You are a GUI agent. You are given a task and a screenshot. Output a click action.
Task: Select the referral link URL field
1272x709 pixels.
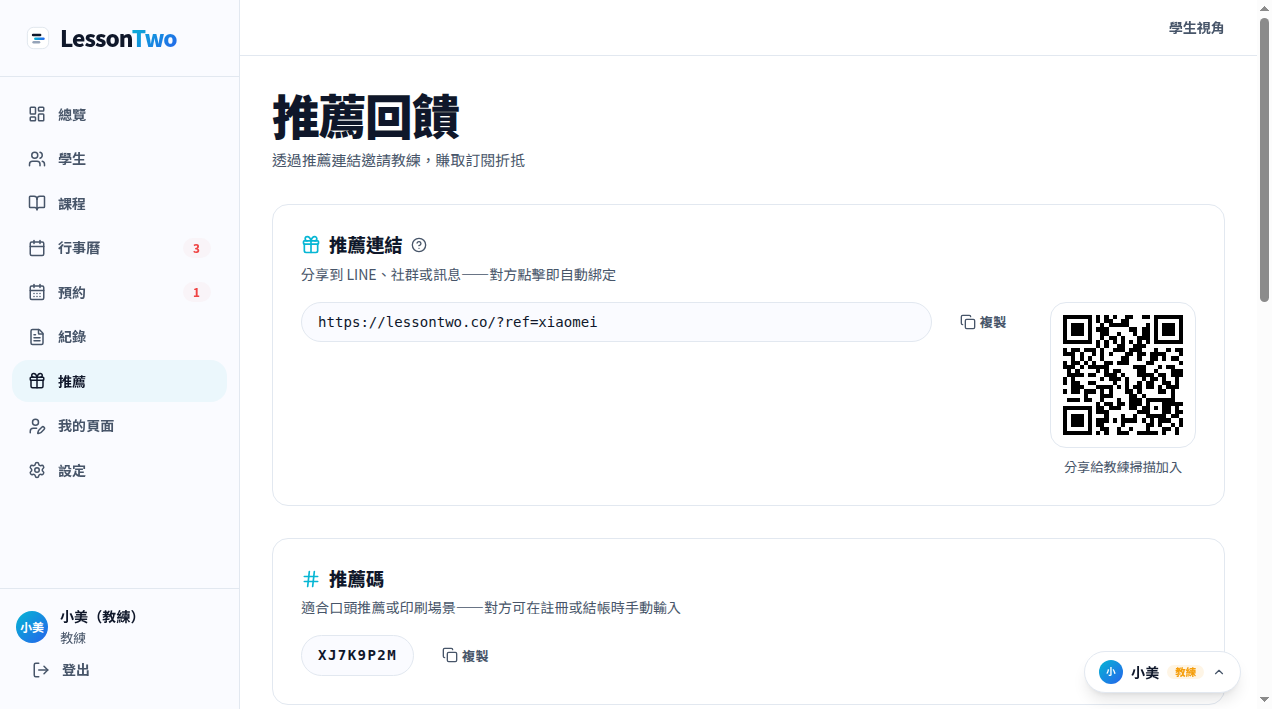click(x=616, y=322)
